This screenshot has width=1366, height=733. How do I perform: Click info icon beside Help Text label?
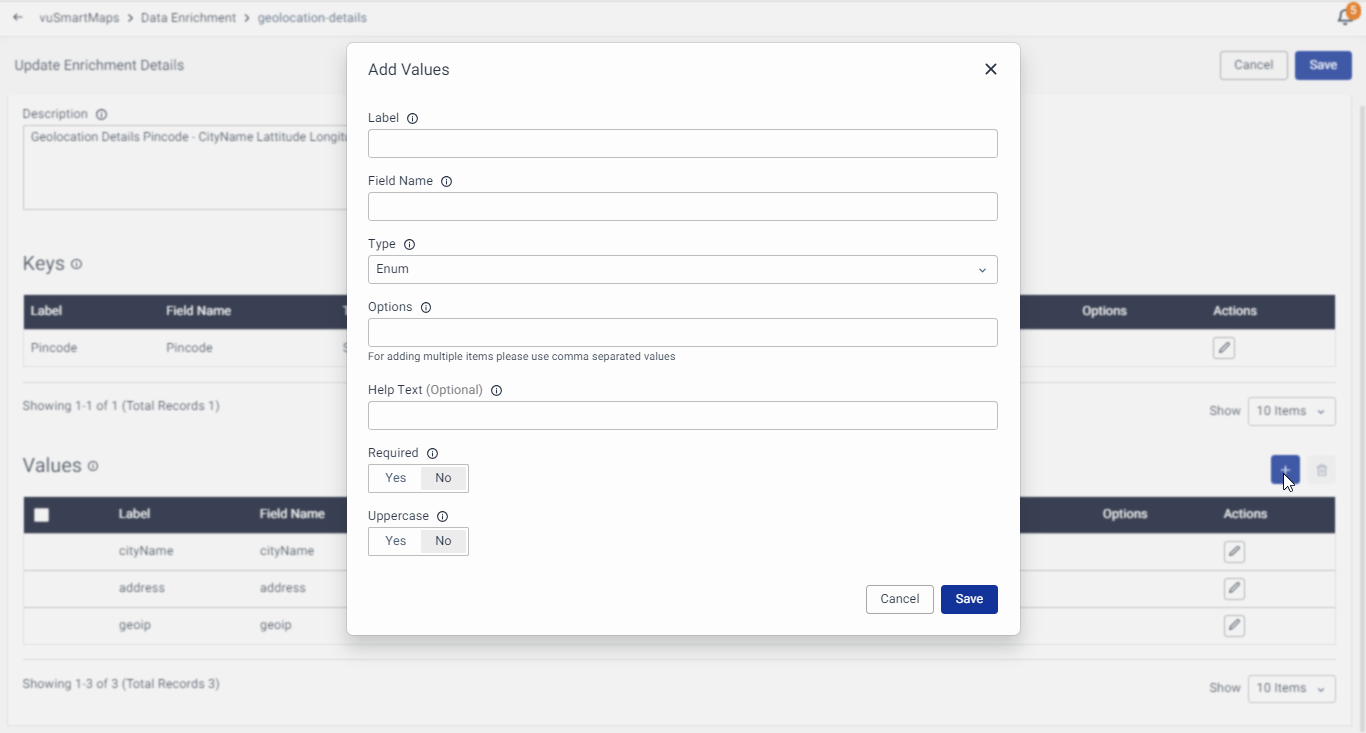pos(496,391)
